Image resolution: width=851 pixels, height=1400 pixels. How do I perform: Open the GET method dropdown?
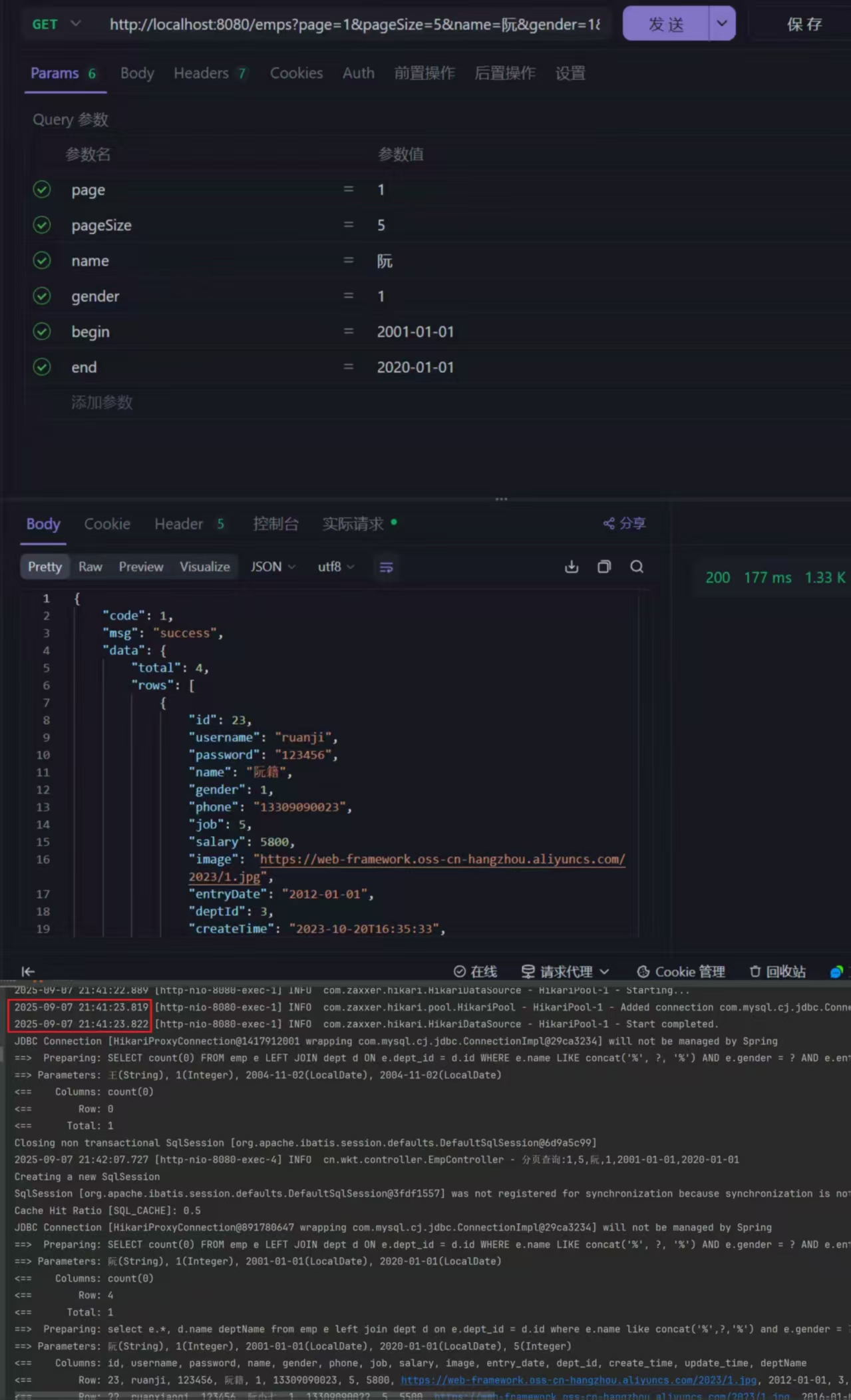pos(56,25)
